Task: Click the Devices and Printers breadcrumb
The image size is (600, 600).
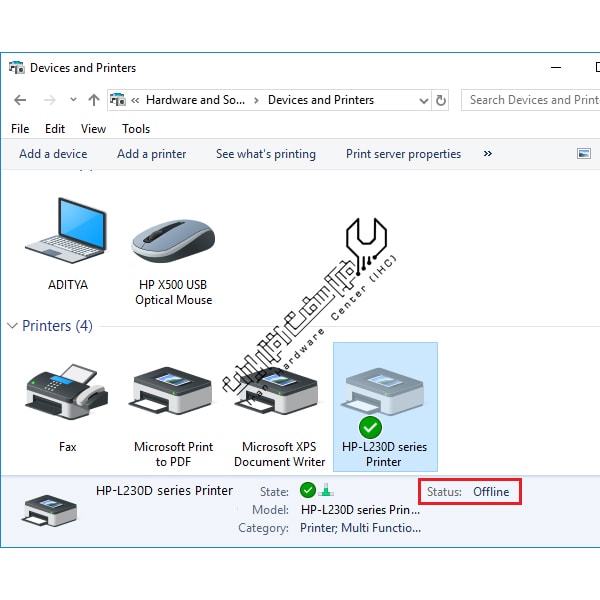Action: 321,100
